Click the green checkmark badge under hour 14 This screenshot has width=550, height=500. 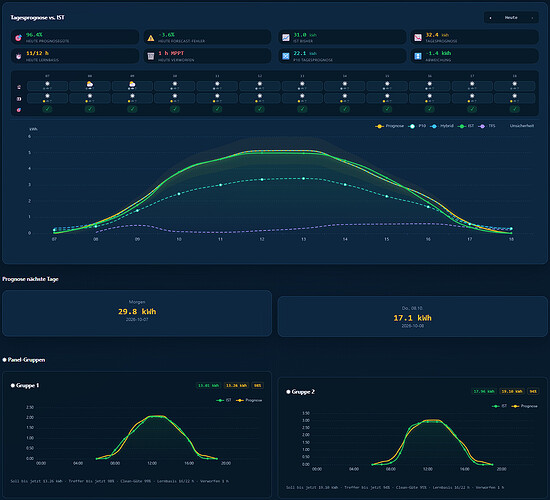point(345,109)
